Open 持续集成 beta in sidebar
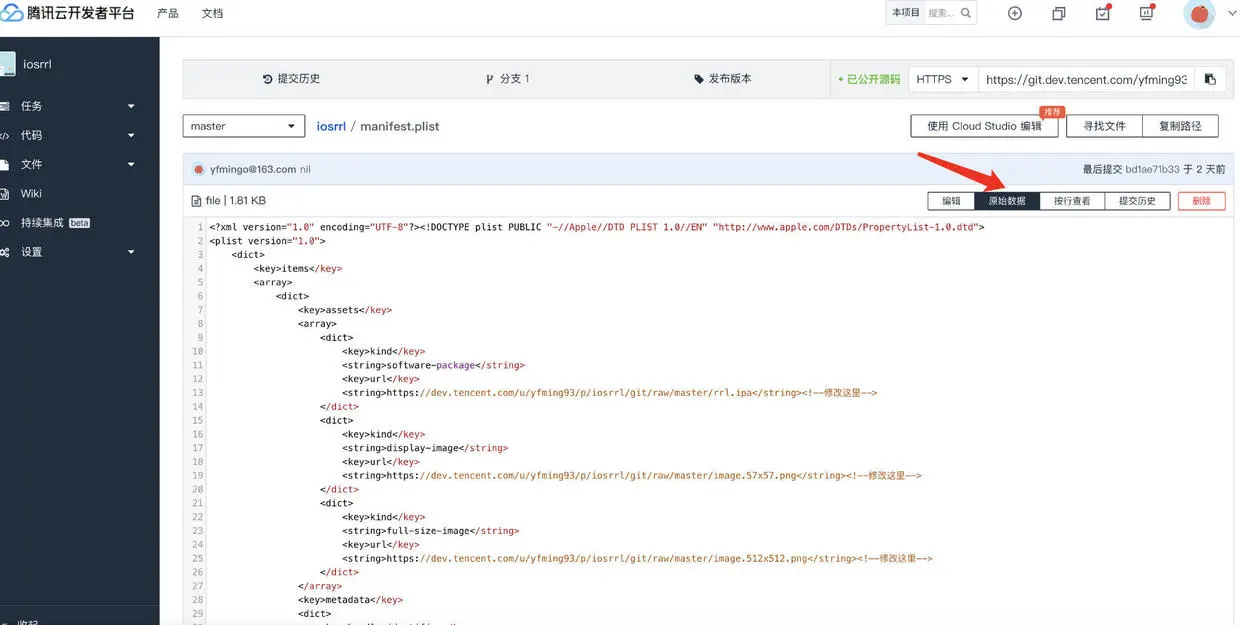Viewport: 1240px width, 625px height. [55, 222]
